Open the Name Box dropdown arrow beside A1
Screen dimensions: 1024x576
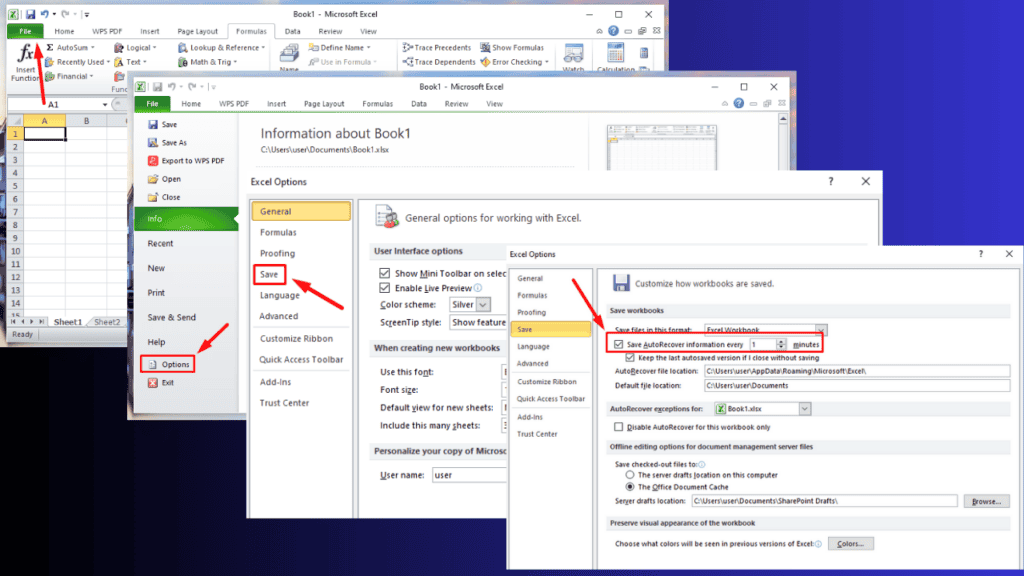click(104, 104)
